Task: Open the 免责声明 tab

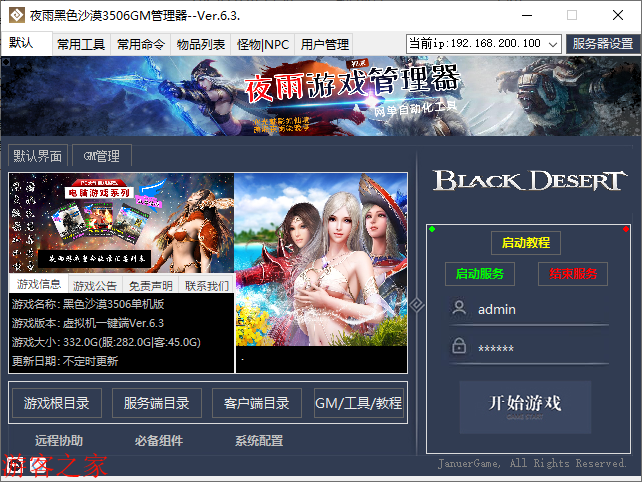Action: (x=151, y=285)
